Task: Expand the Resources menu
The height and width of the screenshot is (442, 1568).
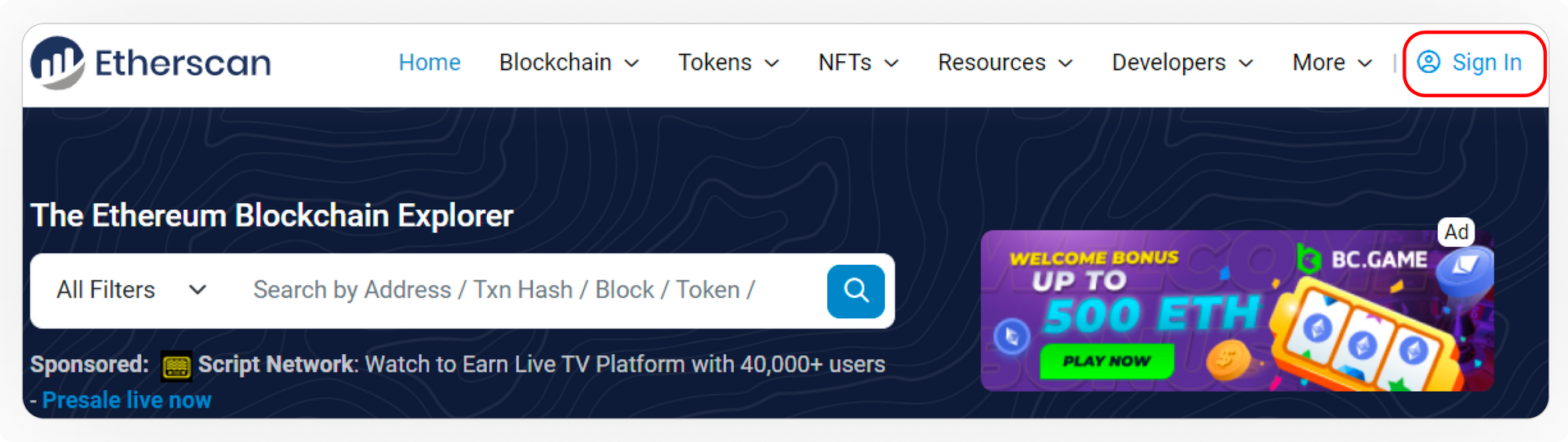Action: [x=1004, y=63]
